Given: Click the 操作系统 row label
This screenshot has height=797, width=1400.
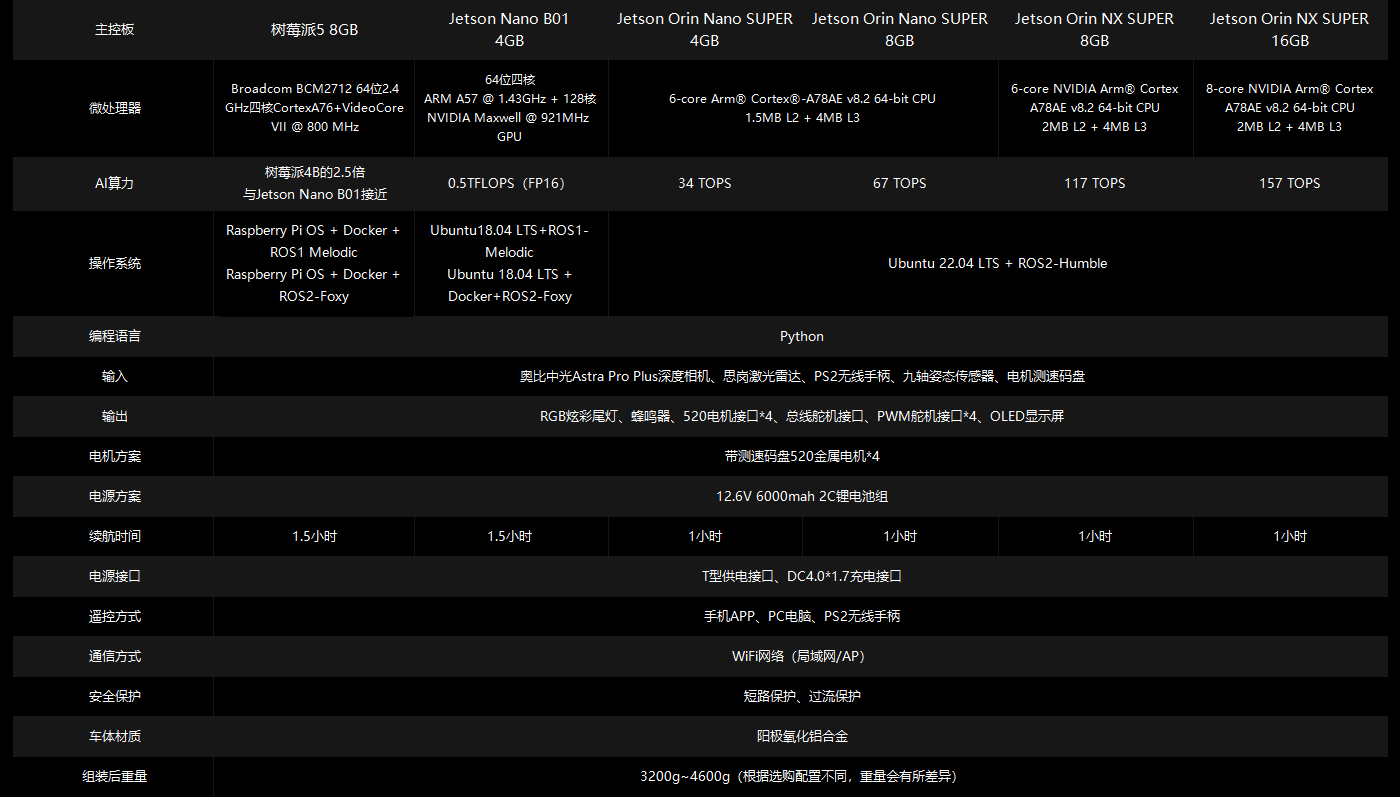Looking at the screenshot, I should [114, 263].
